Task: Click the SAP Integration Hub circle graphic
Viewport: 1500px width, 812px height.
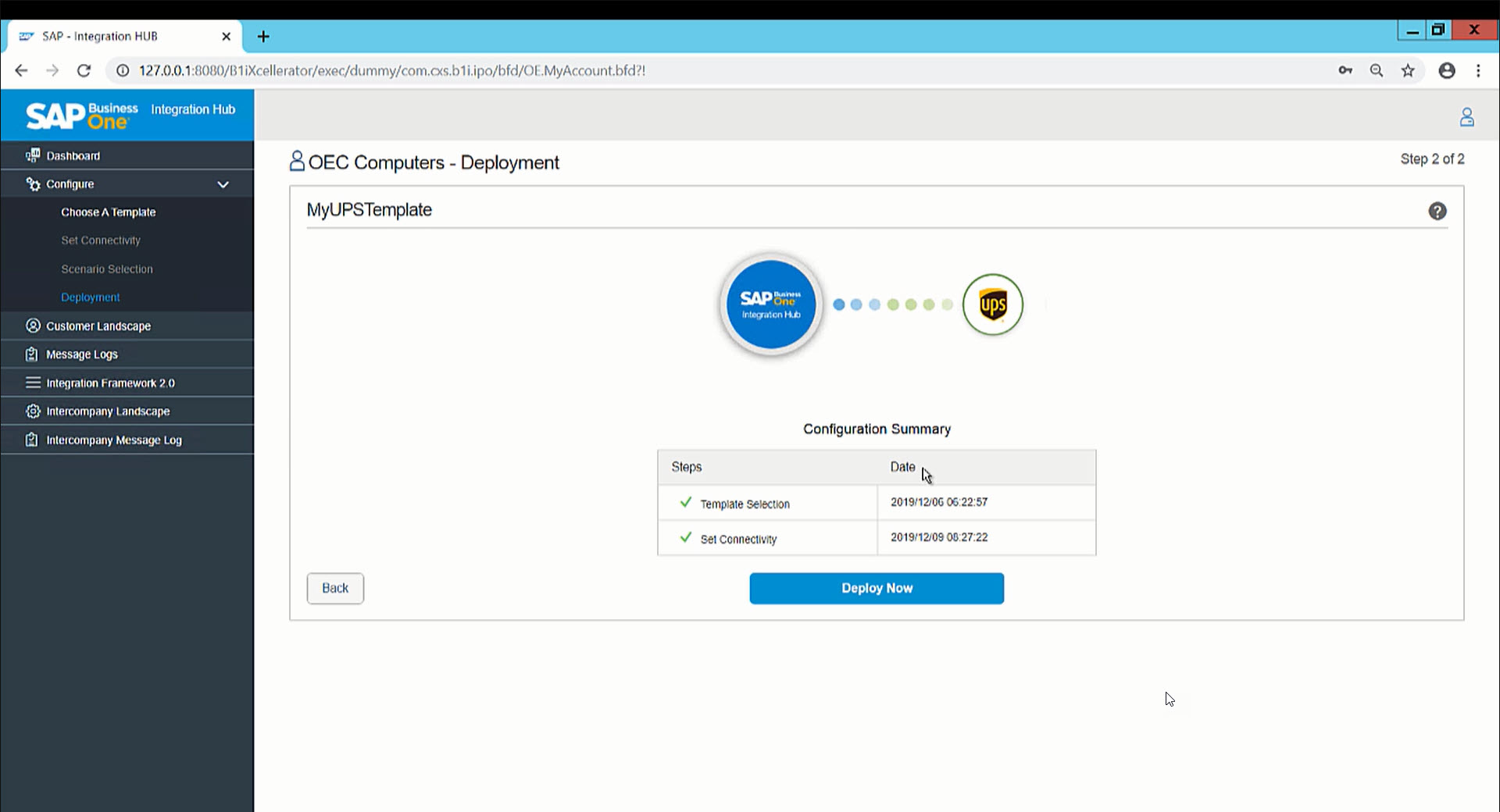Action: 771,304
